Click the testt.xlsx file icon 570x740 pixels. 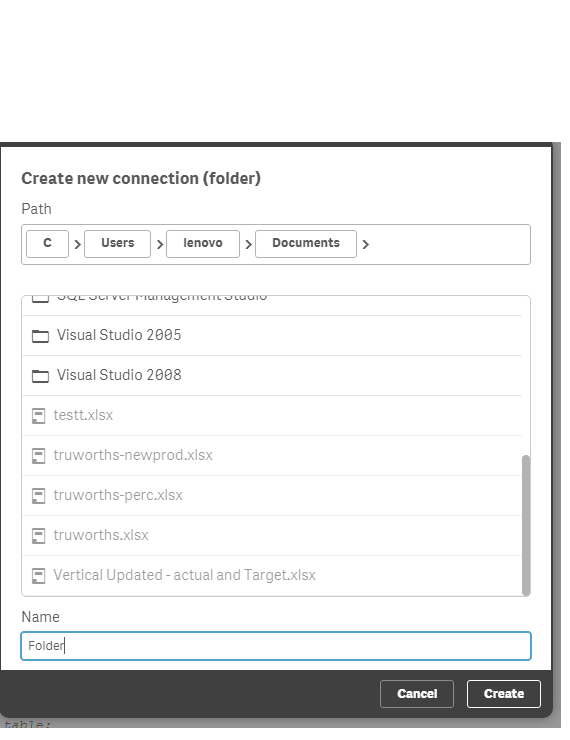point(38,416)
